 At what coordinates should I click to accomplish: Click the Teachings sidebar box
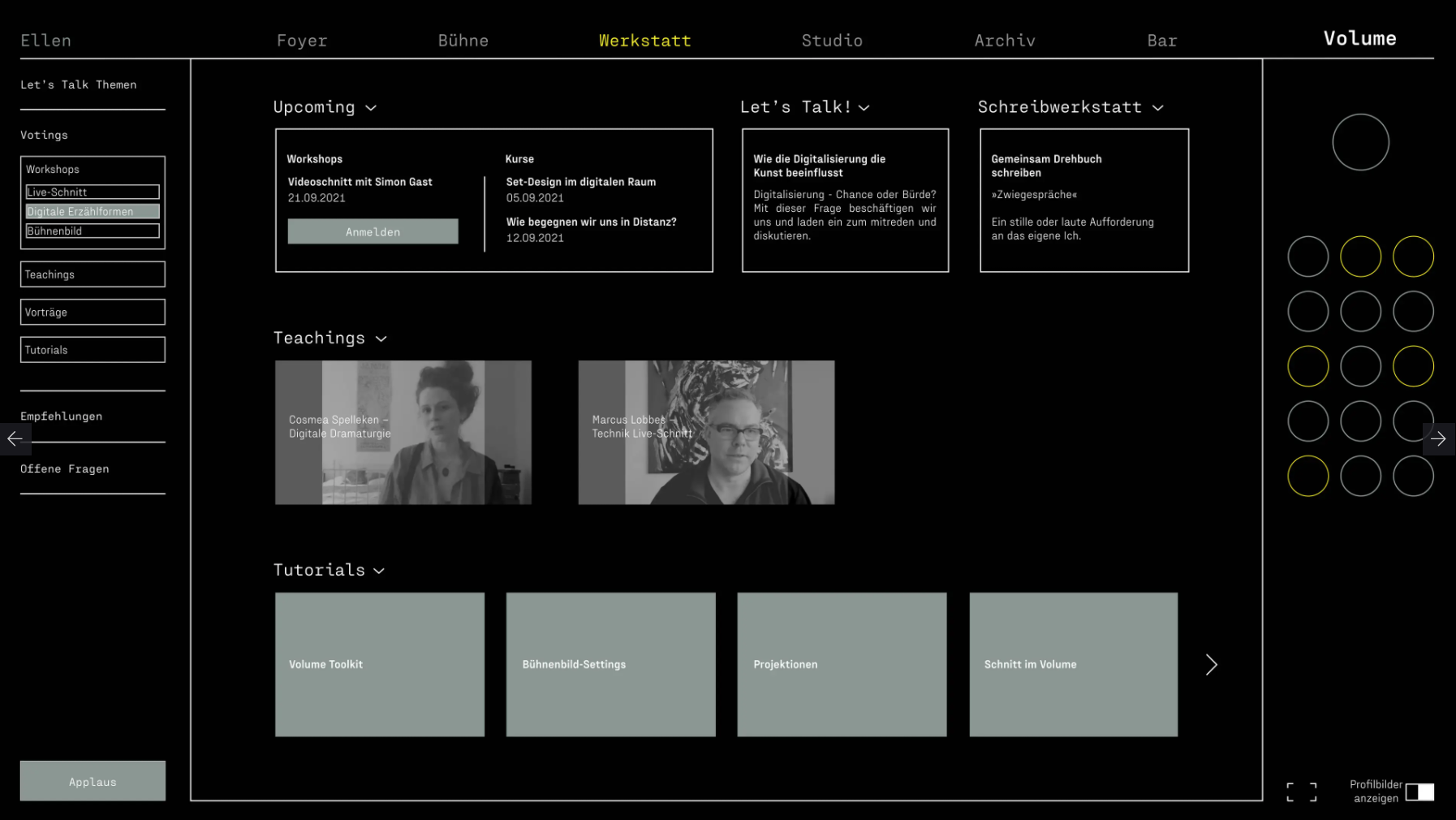tap(93, 274)
